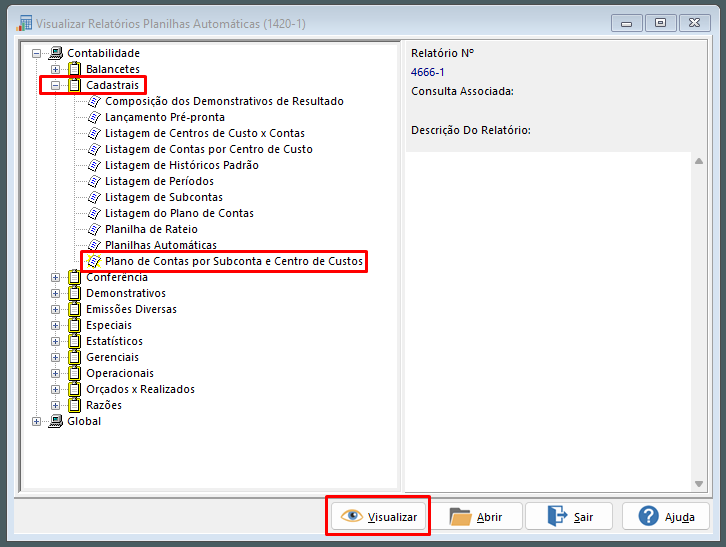Collapse the Contabilidade root node
This screenshot has width=726, height=547.
coord(36,54)
